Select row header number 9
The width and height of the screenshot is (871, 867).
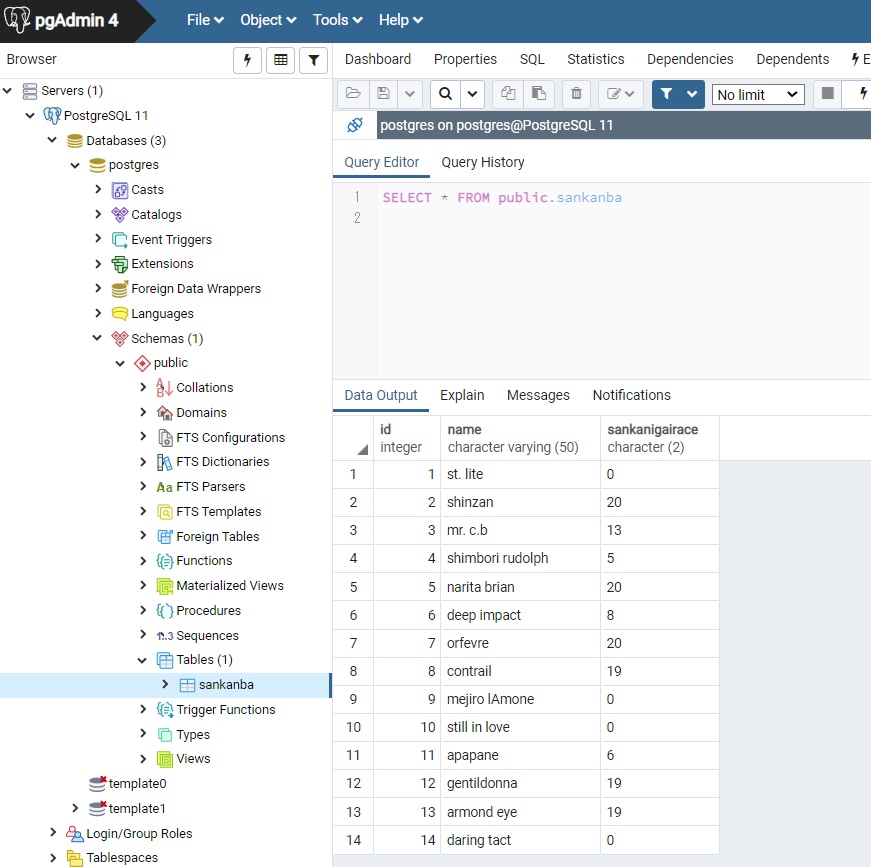(x=353, y=699)
